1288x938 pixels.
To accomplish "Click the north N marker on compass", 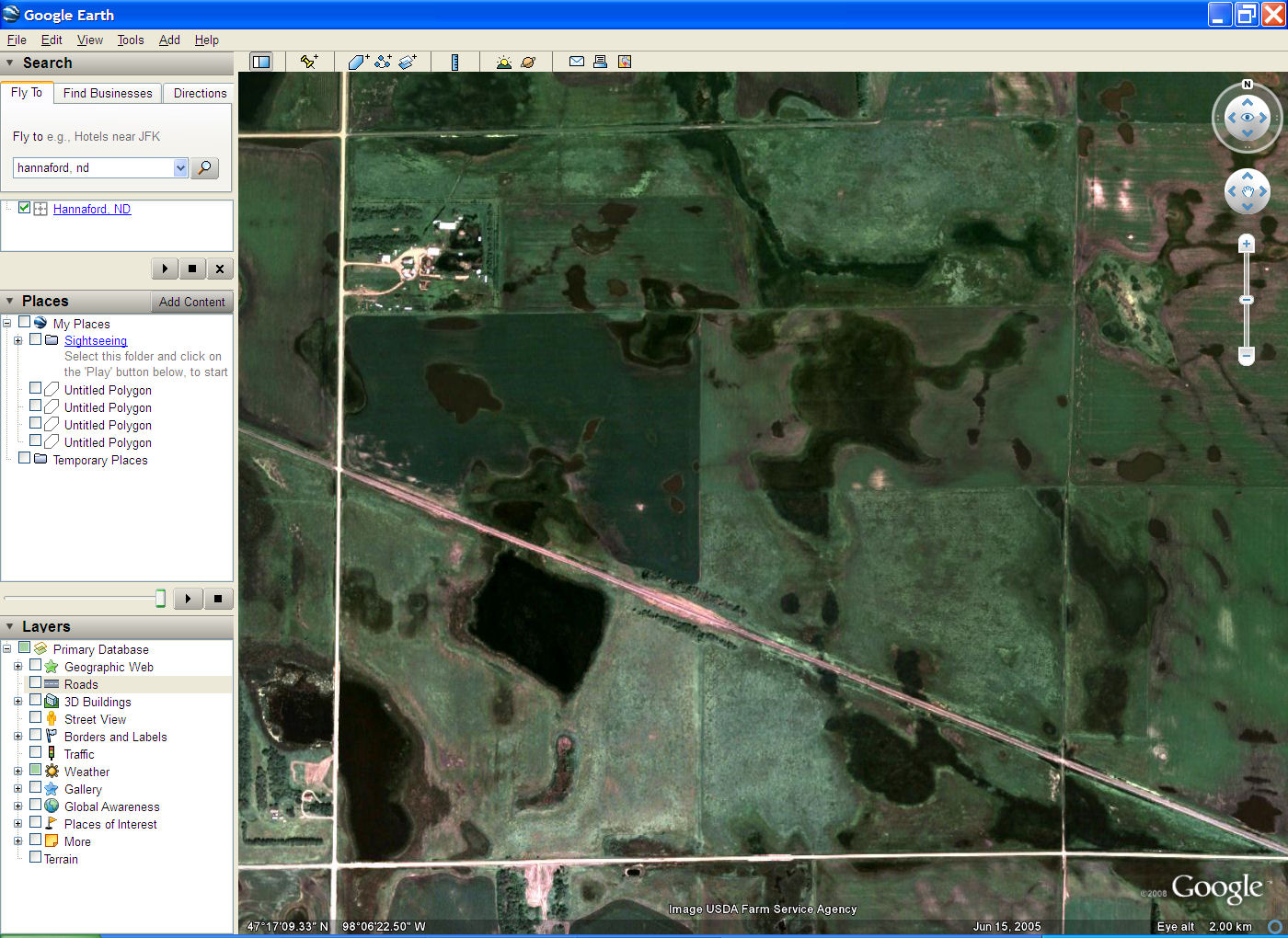I will tap(1248, 85).
